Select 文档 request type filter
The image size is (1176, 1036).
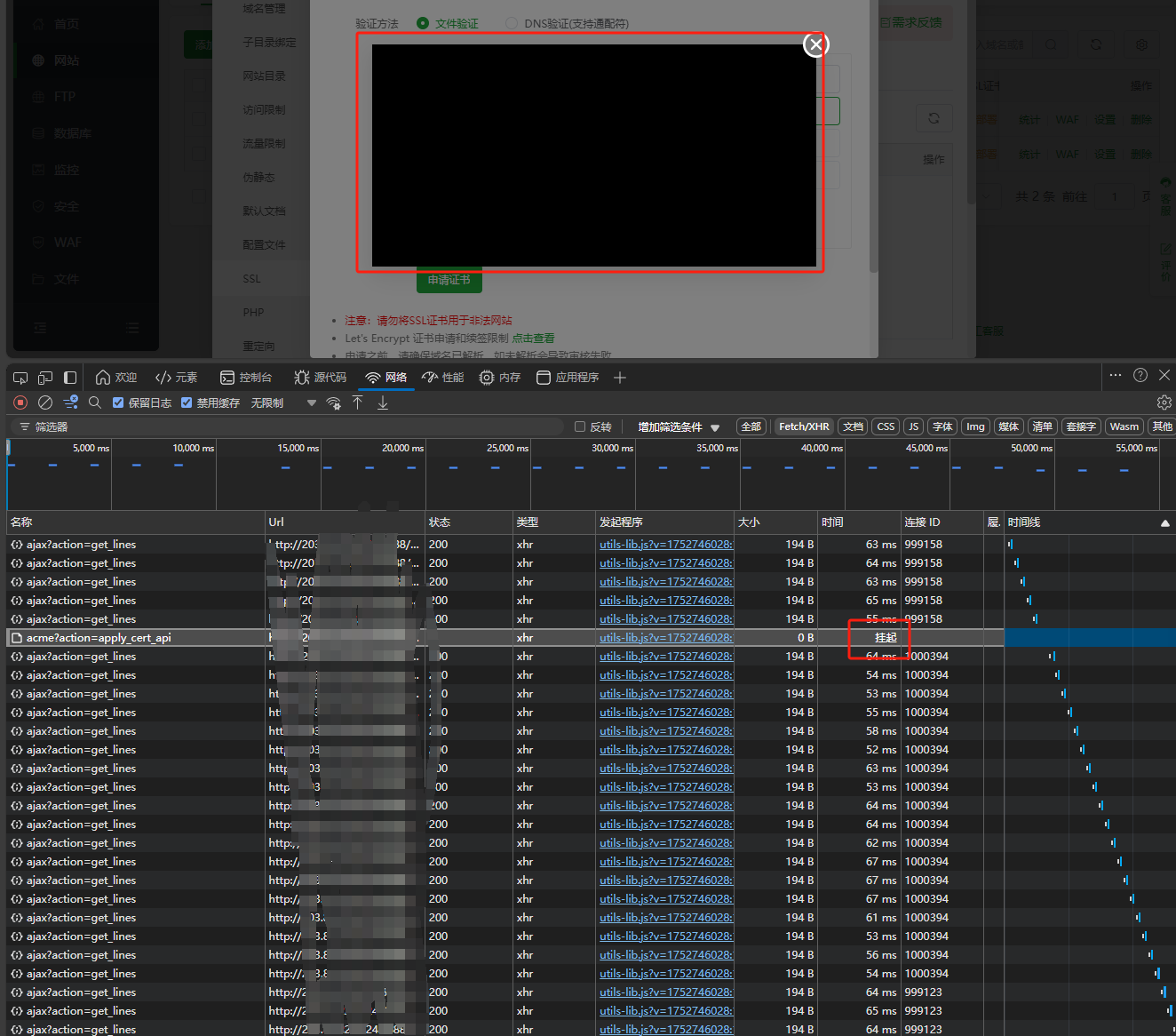(x=854, y=426)
